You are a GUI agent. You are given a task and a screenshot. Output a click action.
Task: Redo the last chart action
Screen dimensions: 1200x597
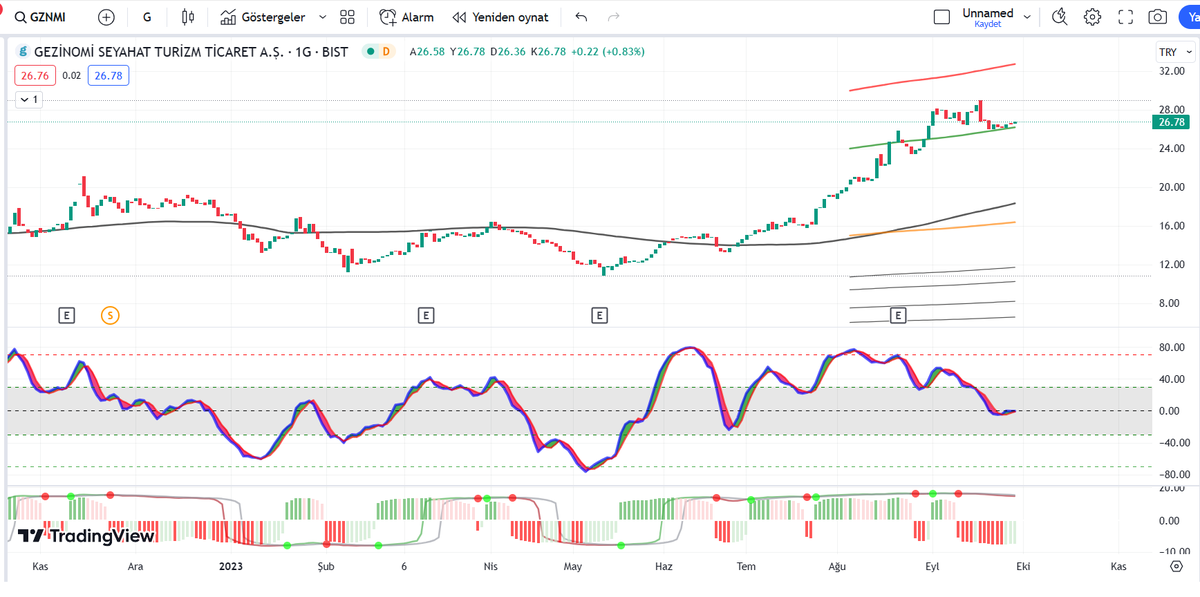point(614,17)
